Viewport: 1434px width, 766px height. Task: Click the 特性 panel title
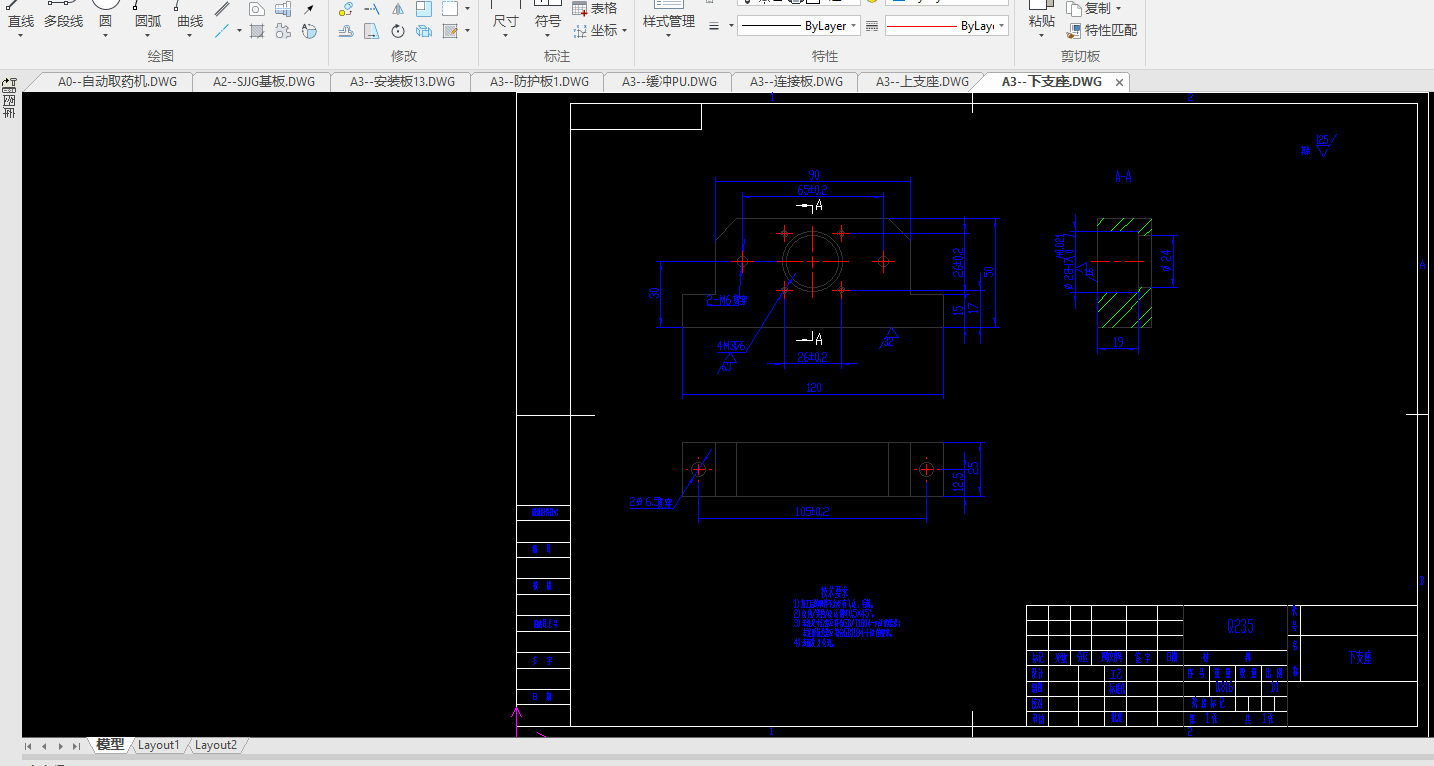[x=825, y=56]
